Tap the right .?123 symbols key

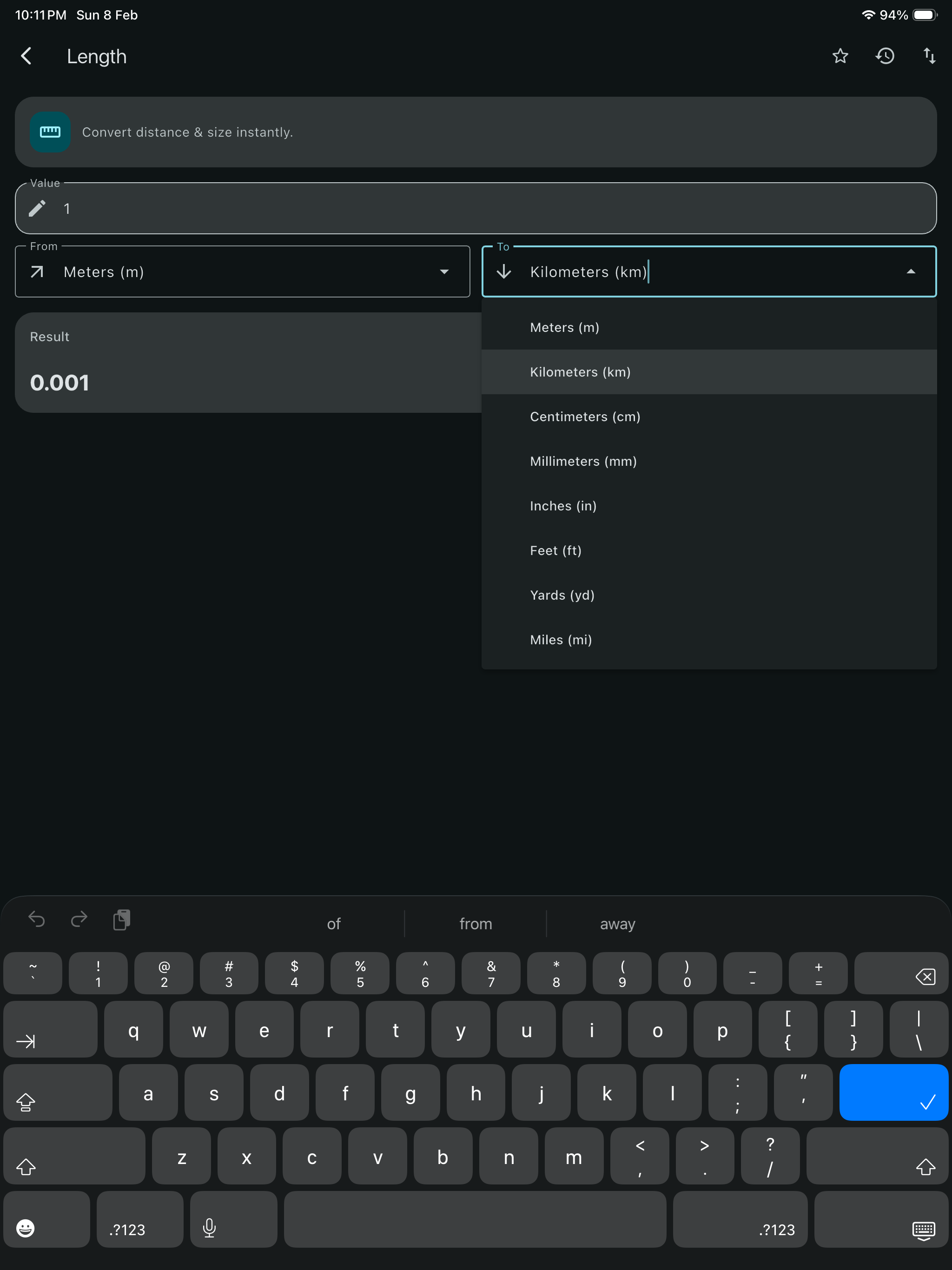740,1219
